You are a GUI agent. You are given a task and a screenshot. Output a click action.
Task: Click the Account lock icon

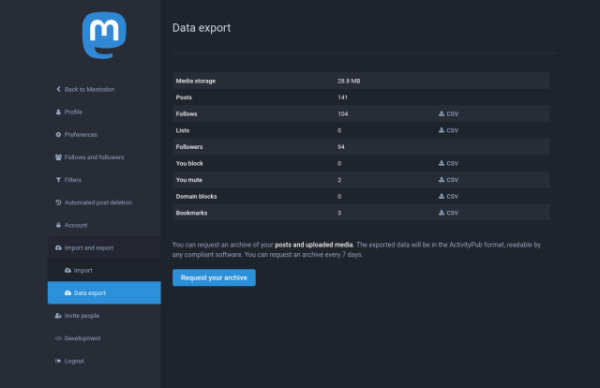coord(58,225)
